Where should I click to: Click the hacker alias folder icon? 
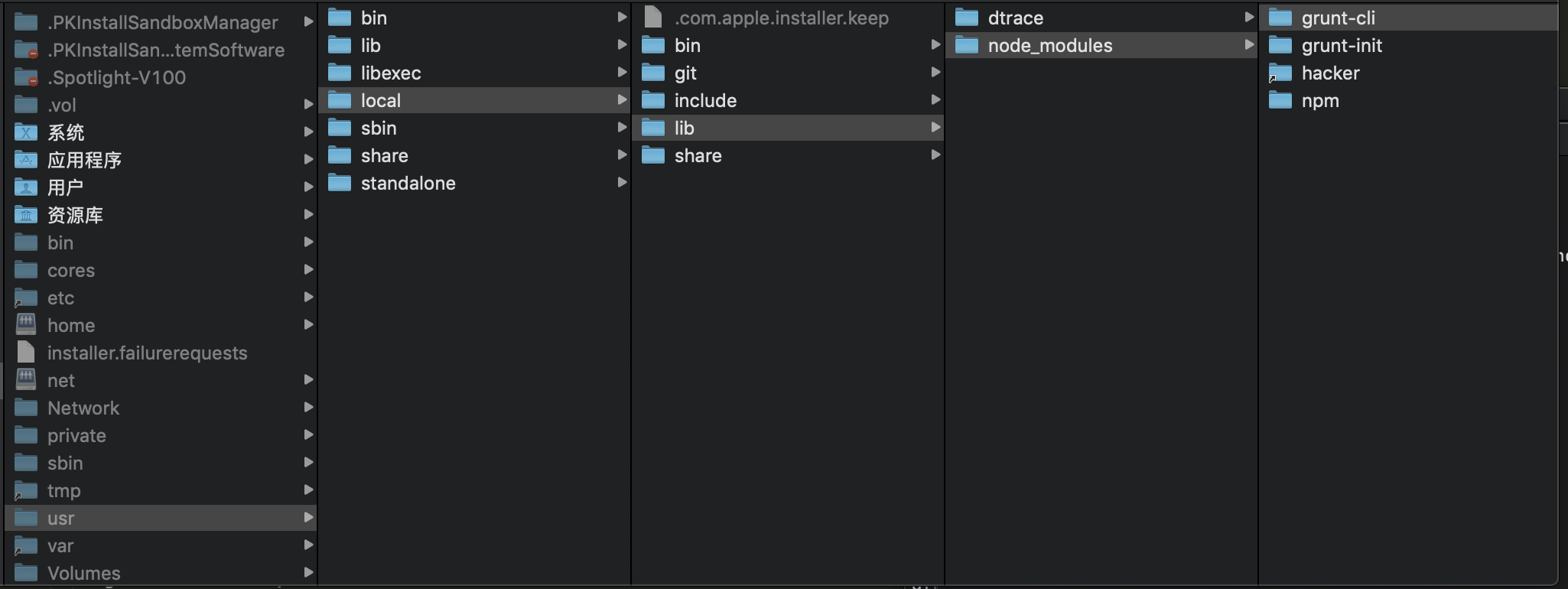pos(1280,73)
